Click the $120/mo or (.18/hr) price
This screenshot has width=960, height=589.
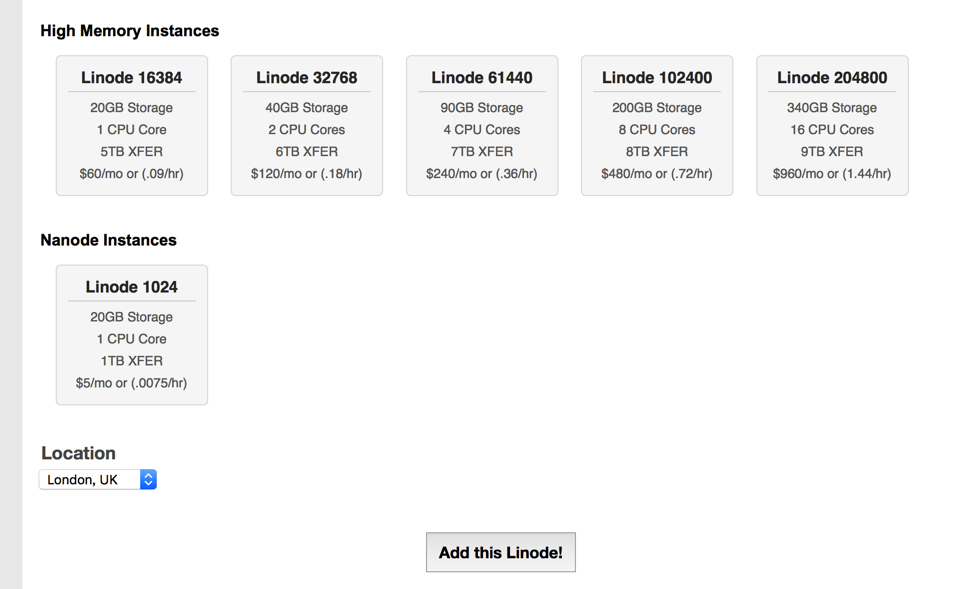[x=306, y=174]
